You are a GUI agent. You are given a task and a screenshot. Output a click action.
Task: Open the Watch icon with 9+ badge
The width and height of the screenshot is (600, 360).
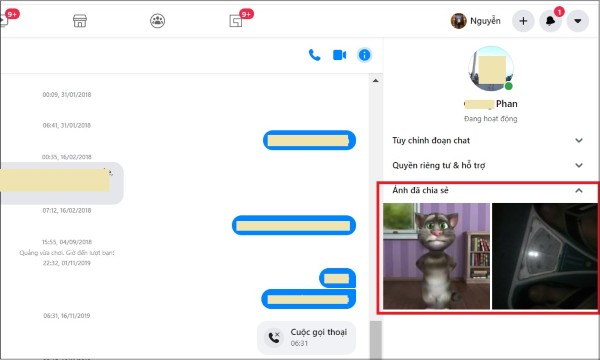[x=4, y=20]
